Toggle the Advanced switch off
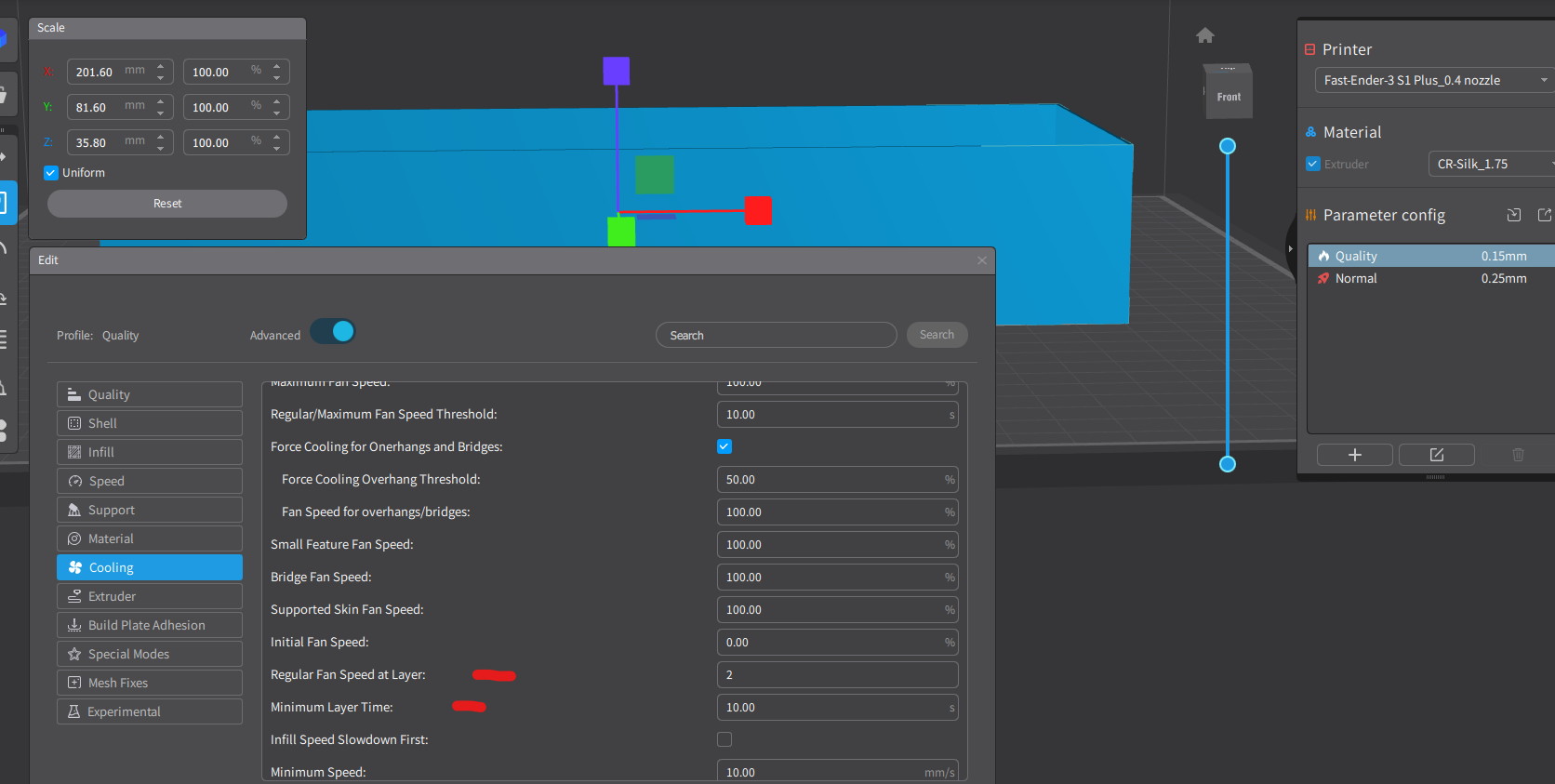The image size is (1555, 784). click(333, 331)
